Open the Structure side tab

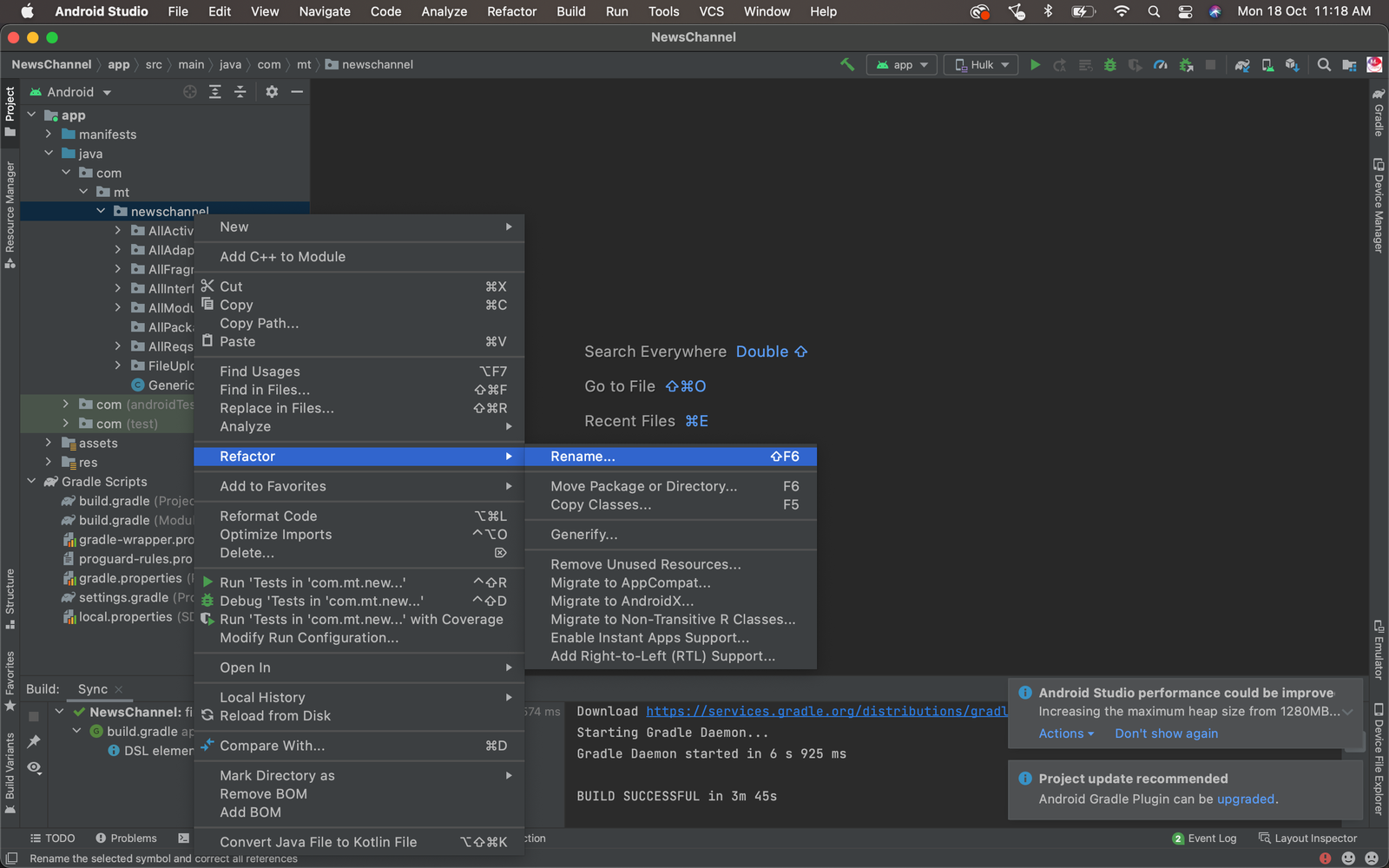10,598
